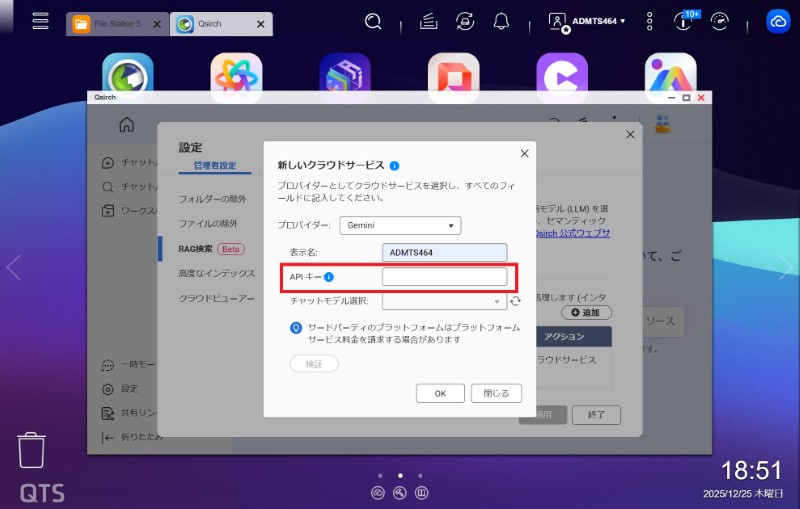Open the blue cloud icon at top right

777,21
